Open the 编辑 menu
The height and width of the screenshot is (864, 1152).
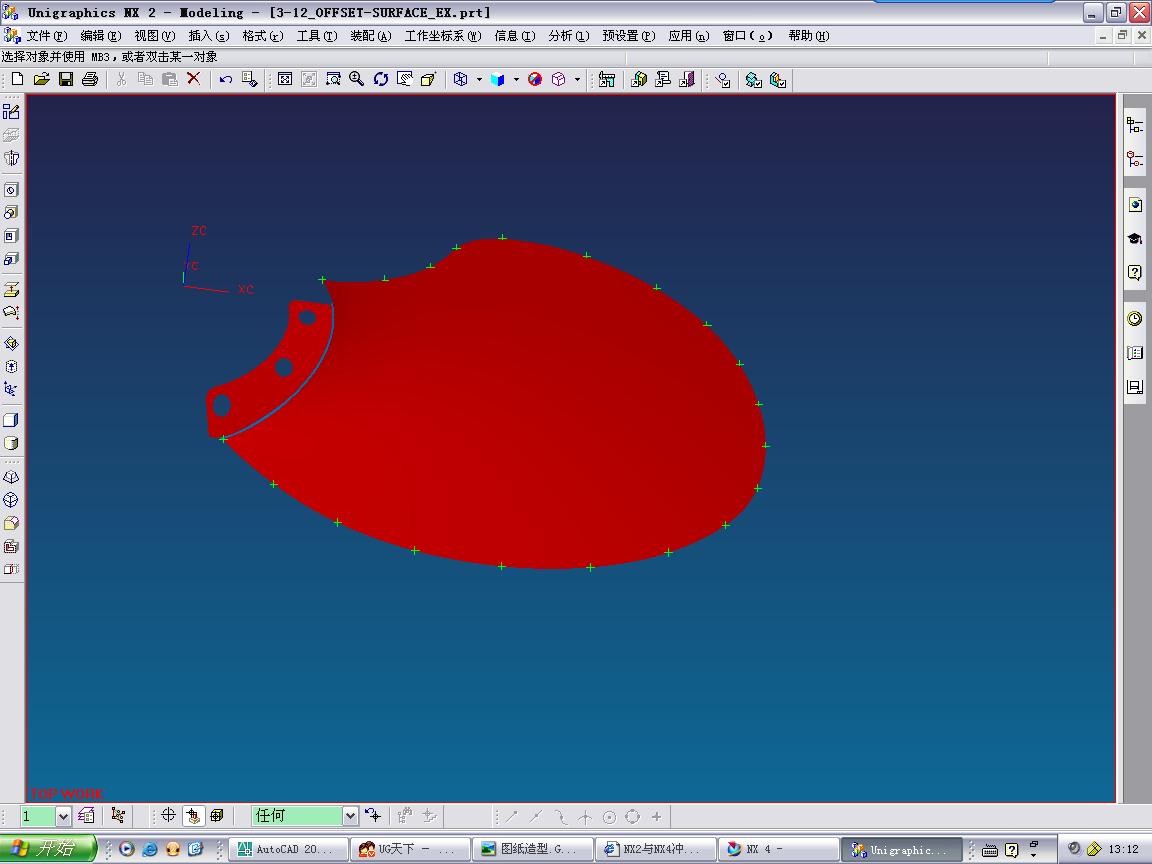[101, 35]
